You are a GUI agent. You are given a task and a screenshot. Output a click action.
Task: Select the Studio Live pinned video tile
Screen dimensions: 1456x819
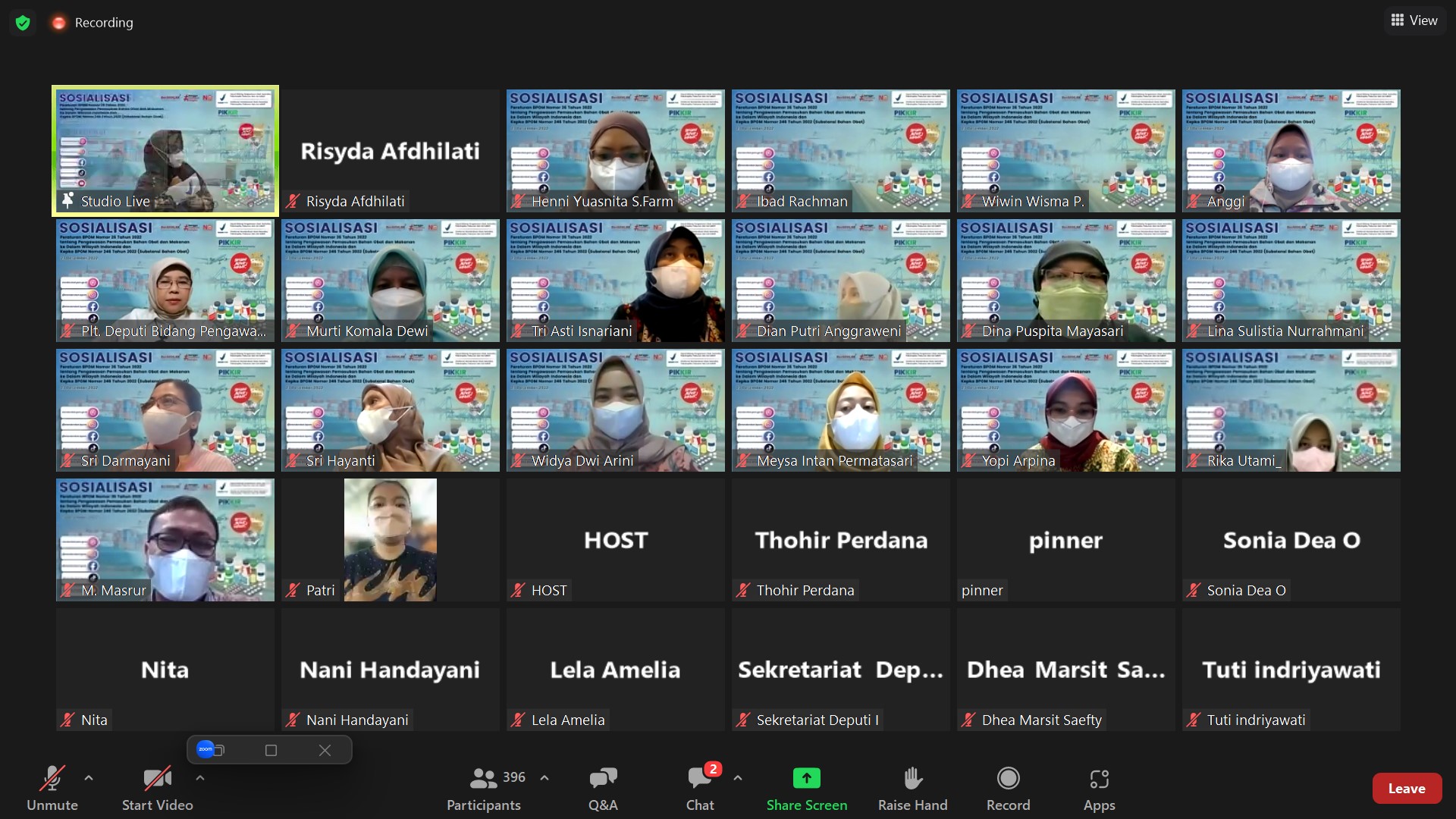(165, 151)
